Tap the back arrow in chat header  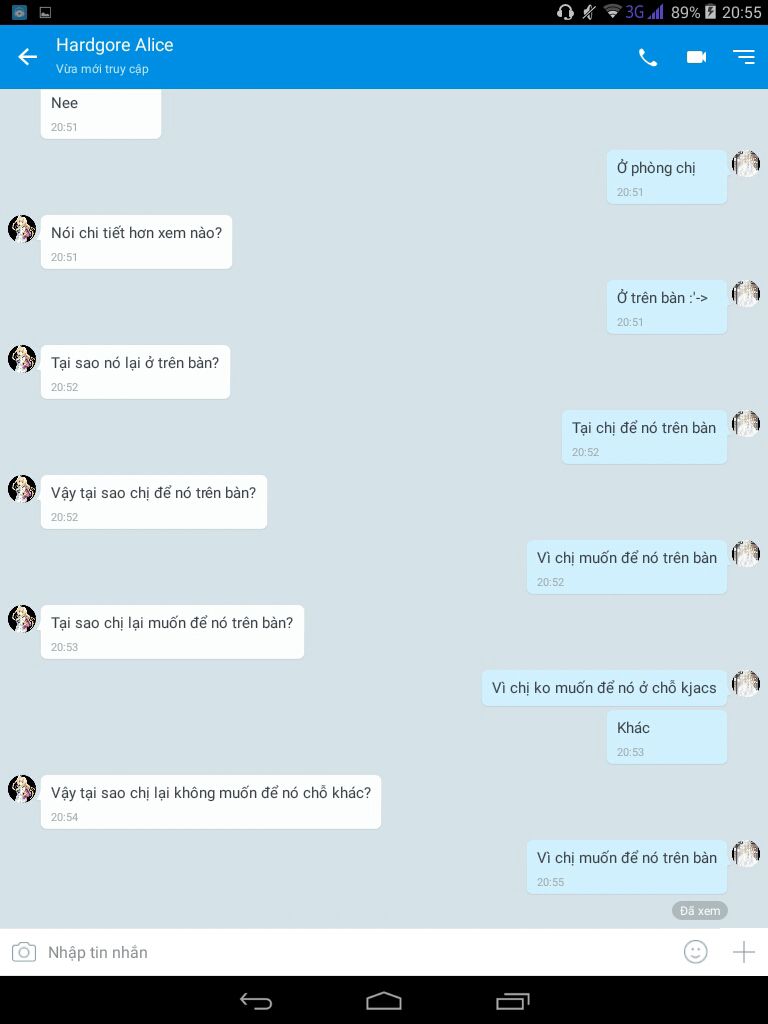point(27,57)
